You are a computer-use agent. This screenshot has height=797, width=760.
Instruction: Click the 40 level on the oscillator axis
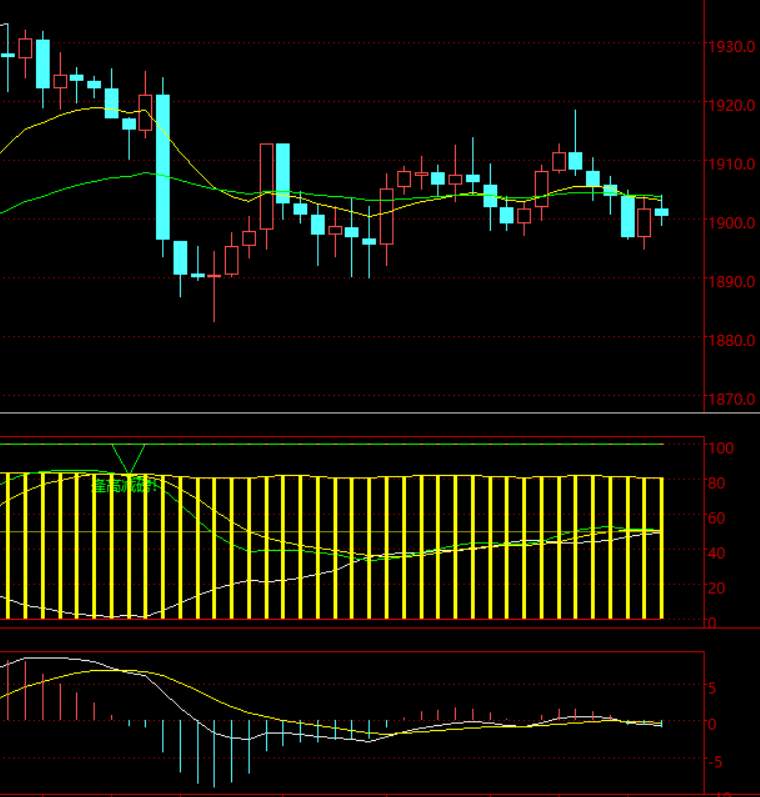(x=716, y=553)
